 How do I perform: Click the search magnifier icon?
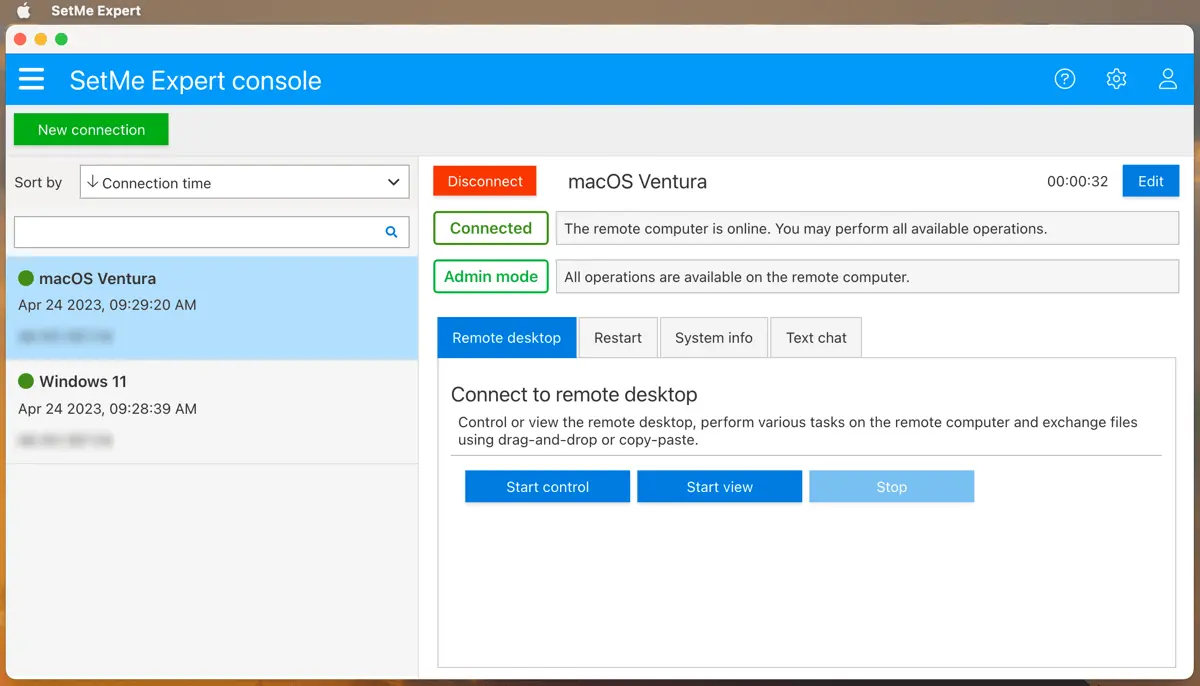pyautogui.click(x=391, y=232)
